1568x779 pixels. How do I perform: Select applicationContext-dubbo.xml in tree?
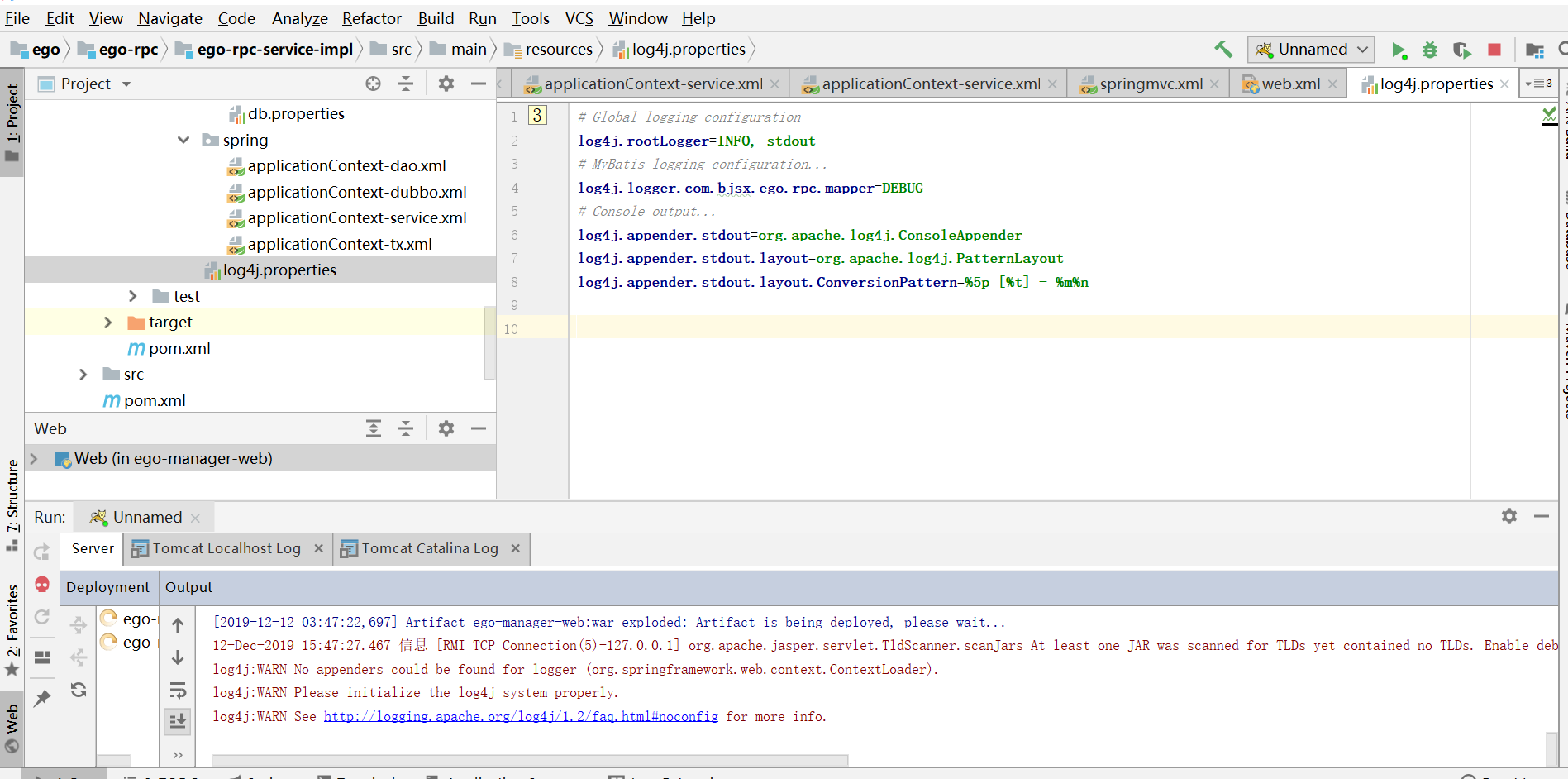tap(357, 192)
